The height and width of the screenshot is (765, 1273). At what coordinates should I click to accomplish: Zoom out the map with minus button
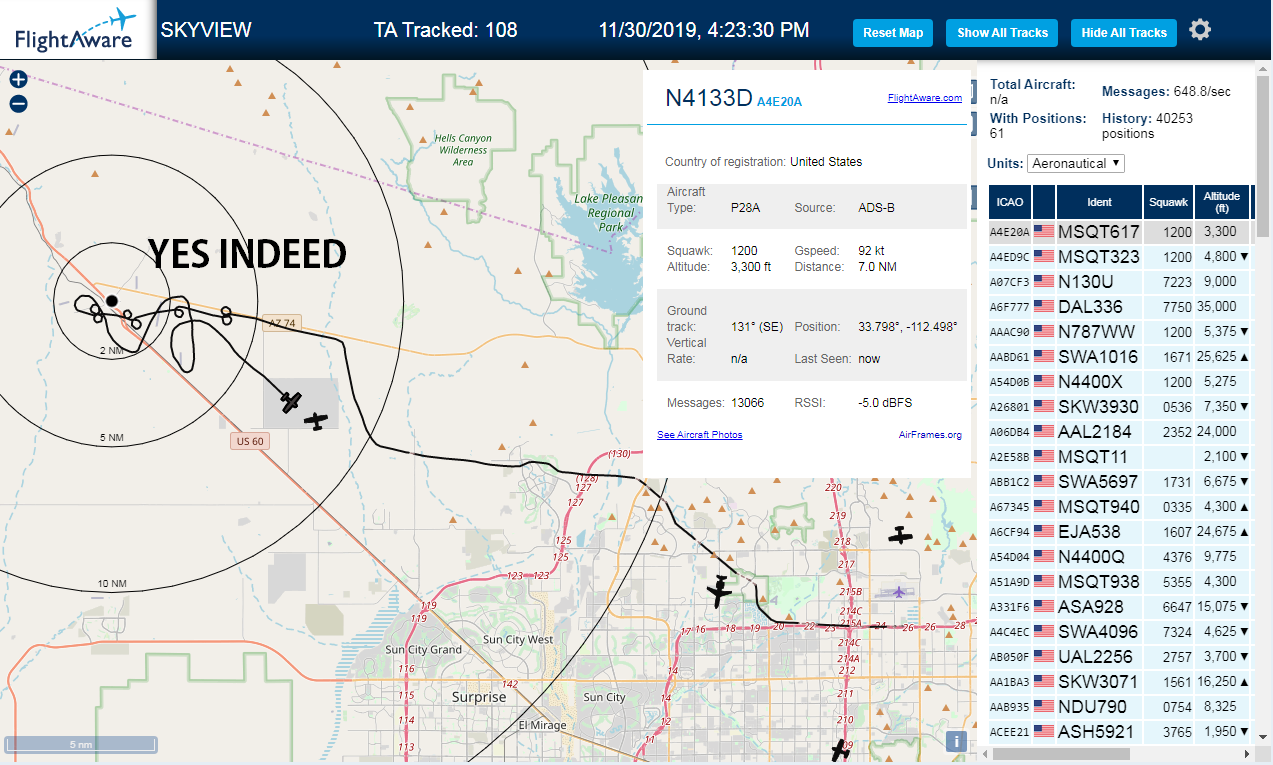(x=18, y=103)
